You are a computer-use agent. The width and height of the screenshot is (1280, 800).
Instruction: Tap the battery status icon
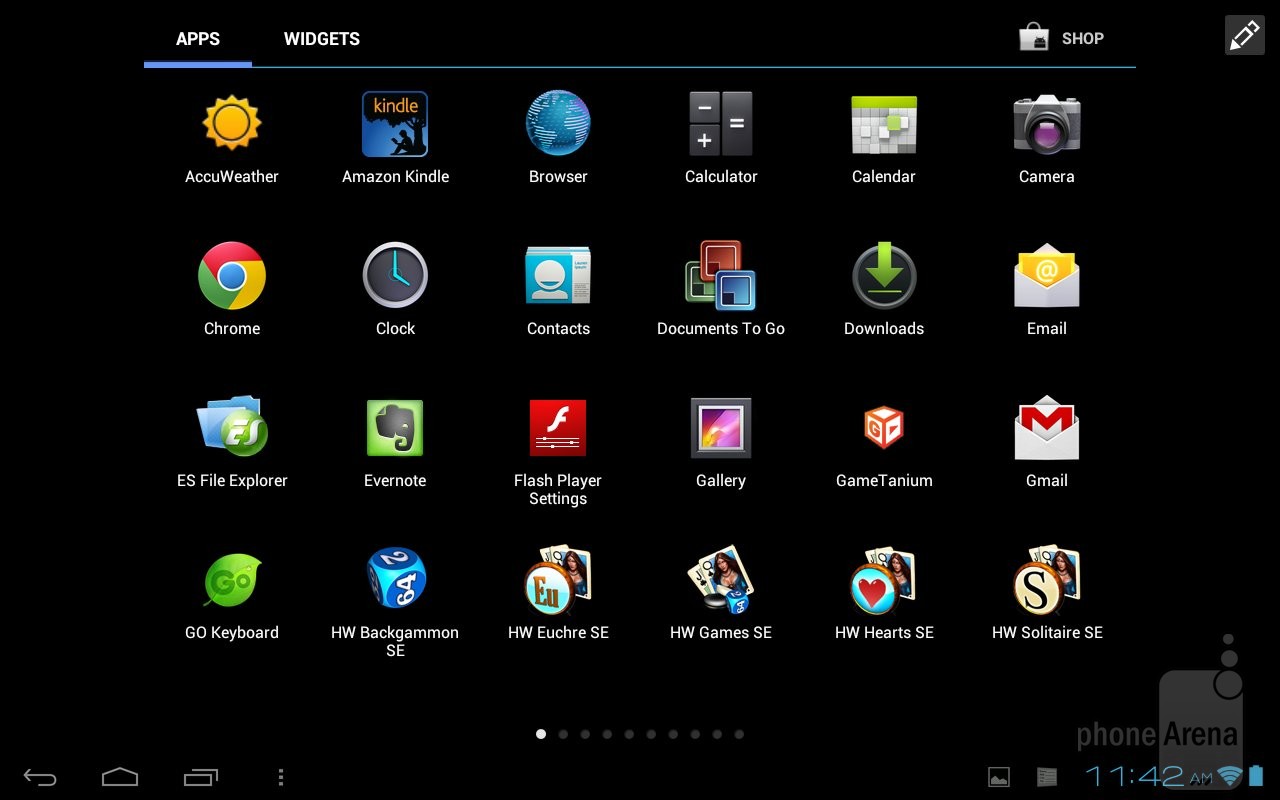(x=1256, y=776)
